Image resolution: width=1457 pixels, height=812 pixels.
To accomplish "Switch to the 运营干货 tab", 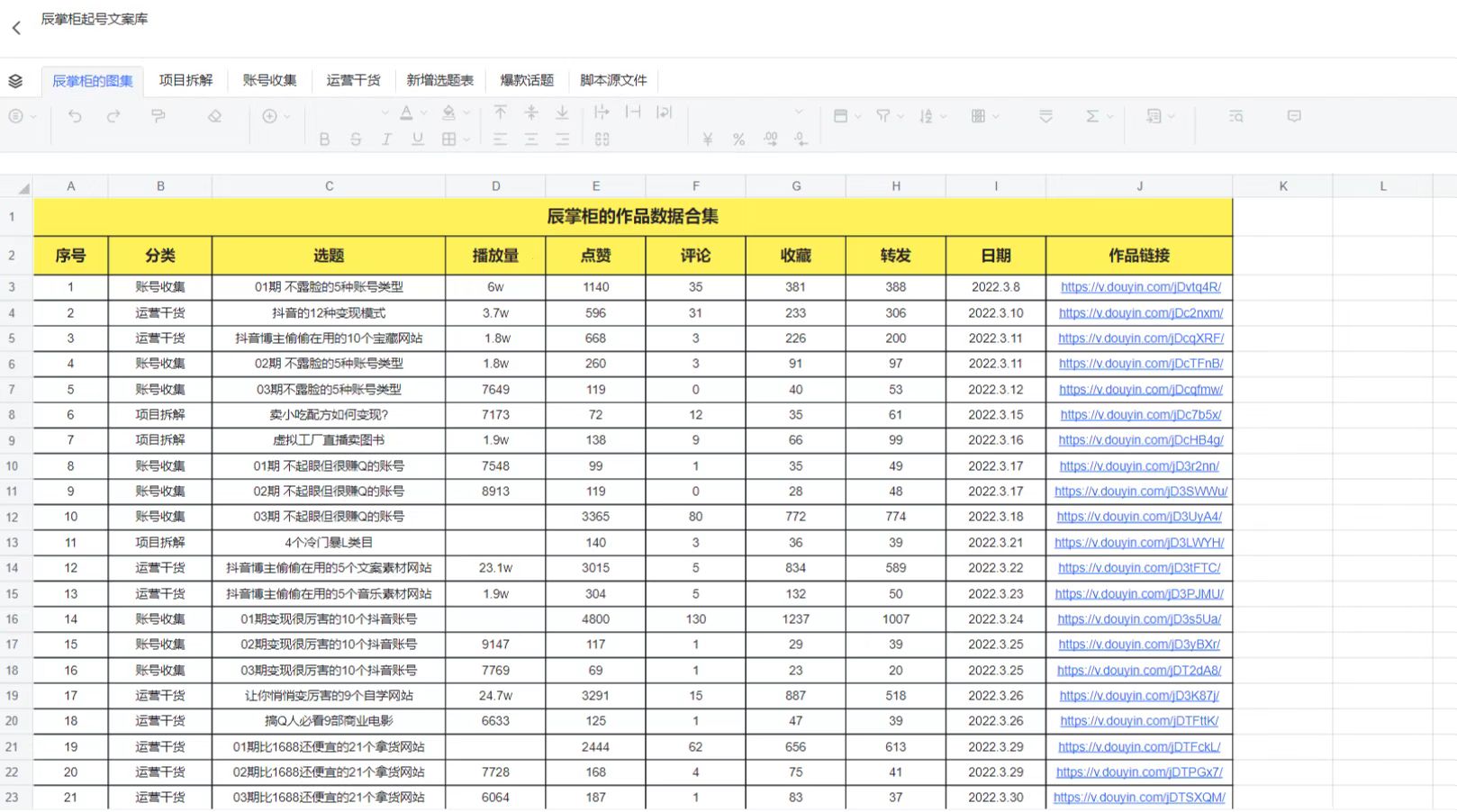I will click(x=353, y=80).
